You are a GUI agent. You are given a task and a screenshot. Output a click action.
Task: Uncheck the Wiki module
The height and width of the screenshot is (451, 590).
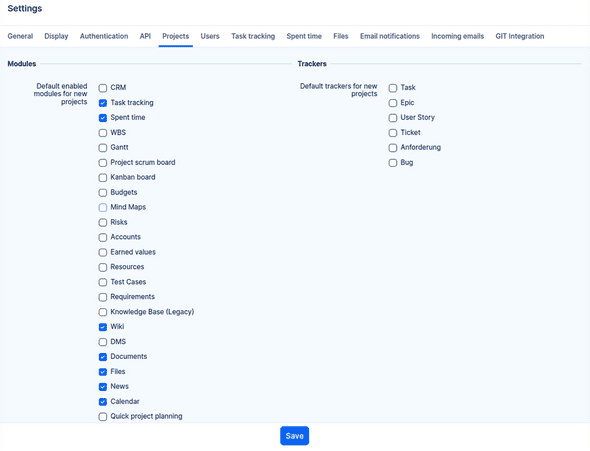click(x=103, y=327)
